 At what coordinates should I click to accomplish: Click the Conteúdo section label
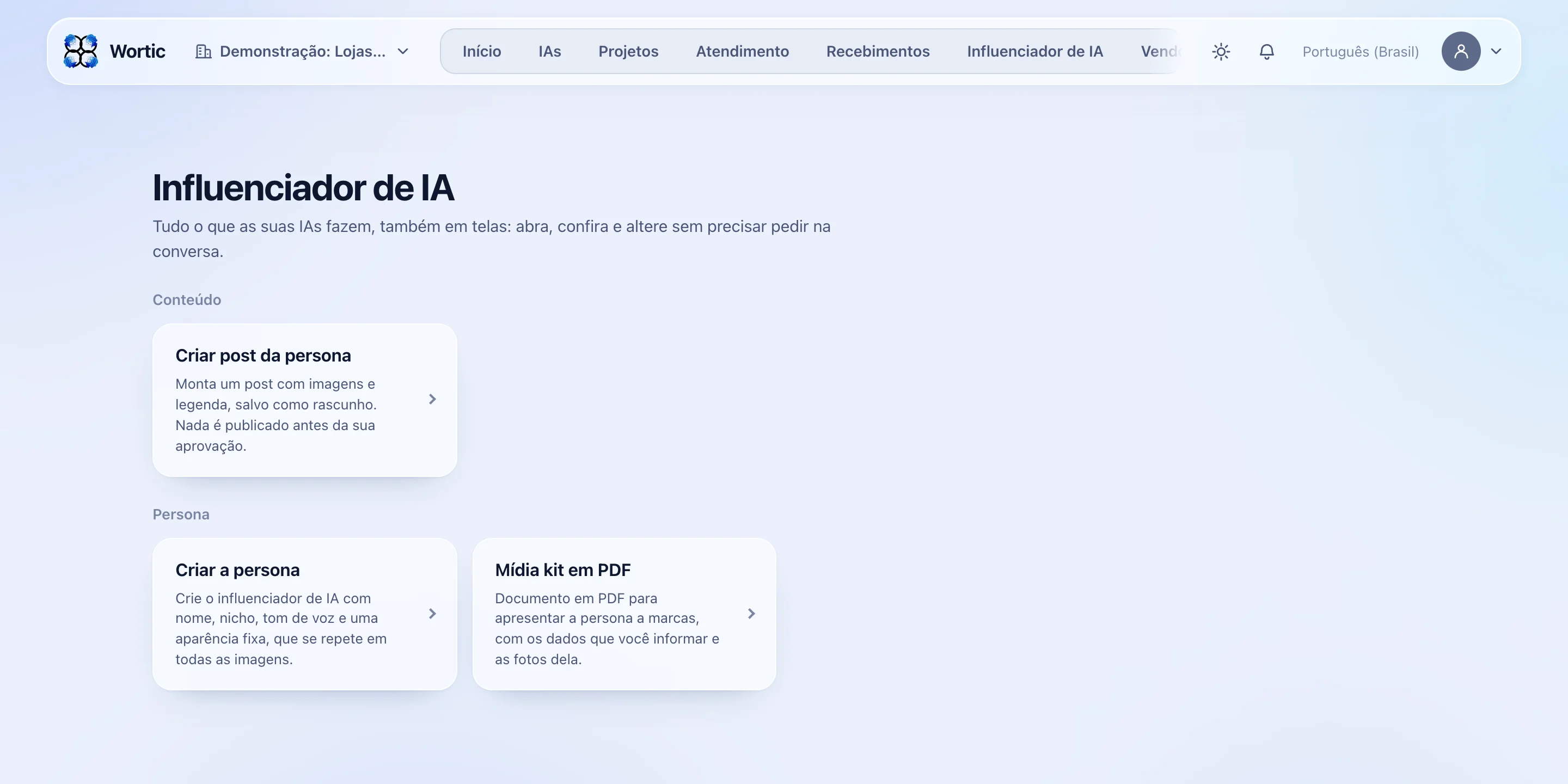[187, 300]
